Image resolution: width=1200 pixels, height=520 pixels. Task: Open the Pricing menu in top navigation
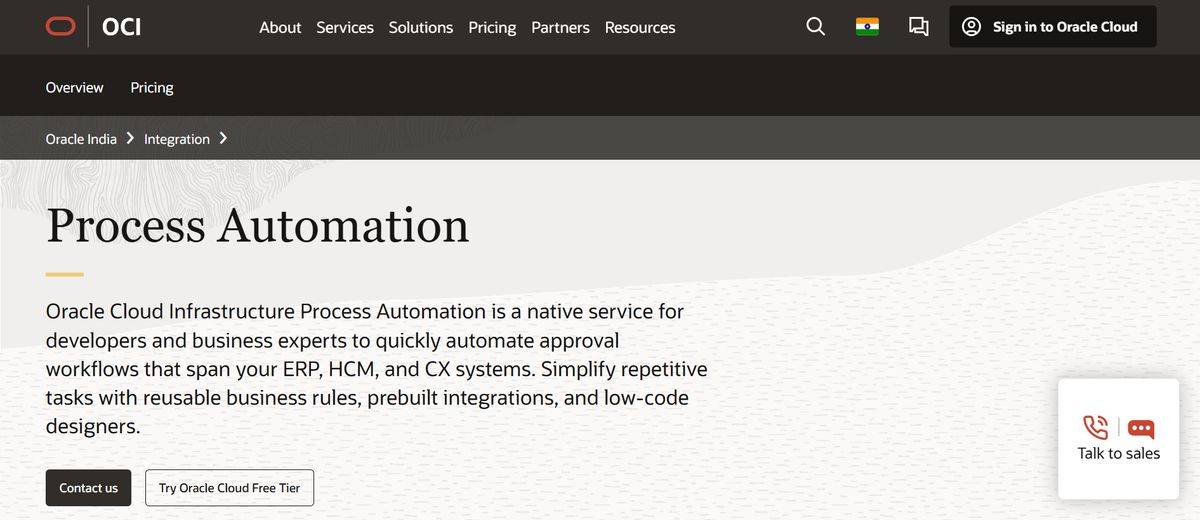(x=492, y=27)
